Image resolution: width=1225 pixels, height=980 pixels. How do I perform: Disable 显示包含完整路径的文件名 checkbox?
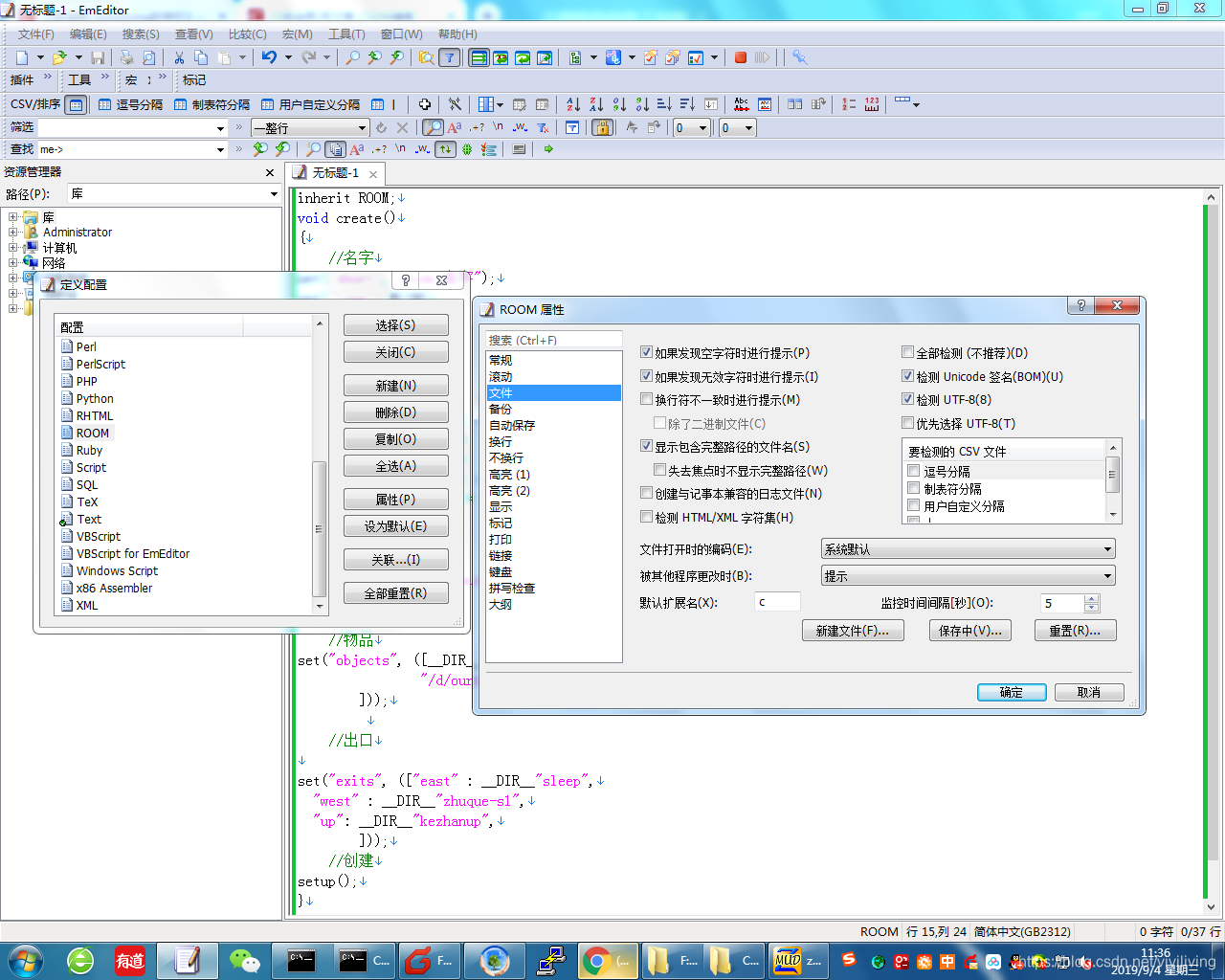pyautogui.click(x=646, y=445)
